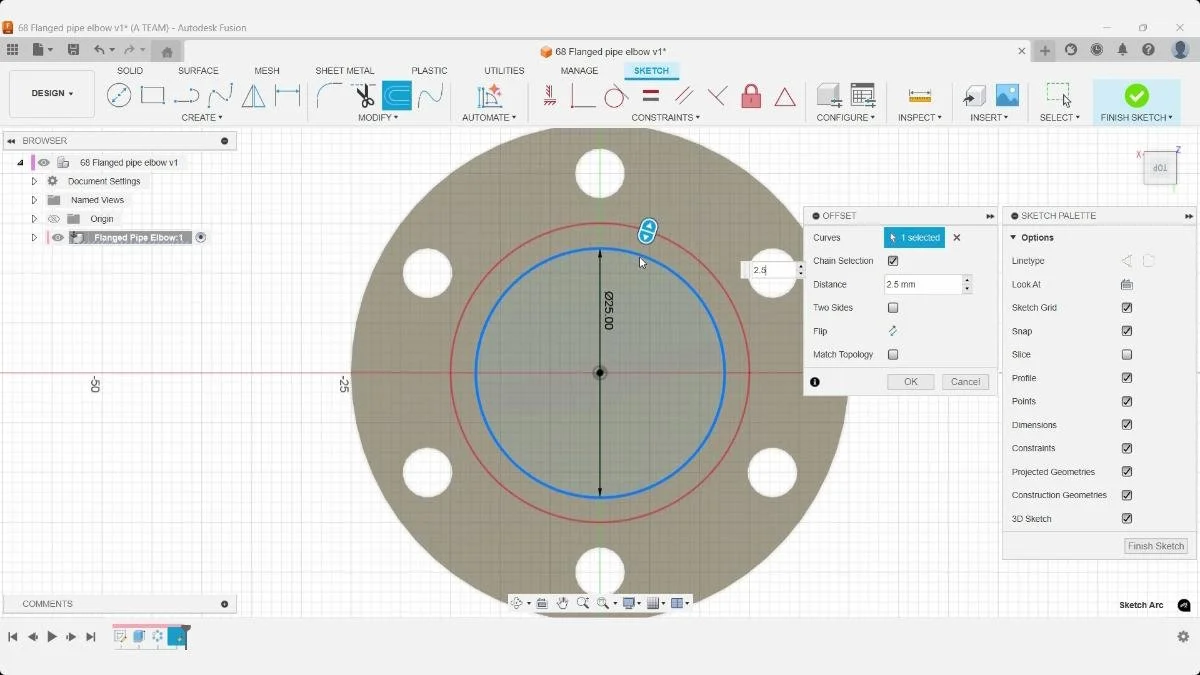Expand the Flanged Pipe Elbow:1 component node

coord(34,238)
